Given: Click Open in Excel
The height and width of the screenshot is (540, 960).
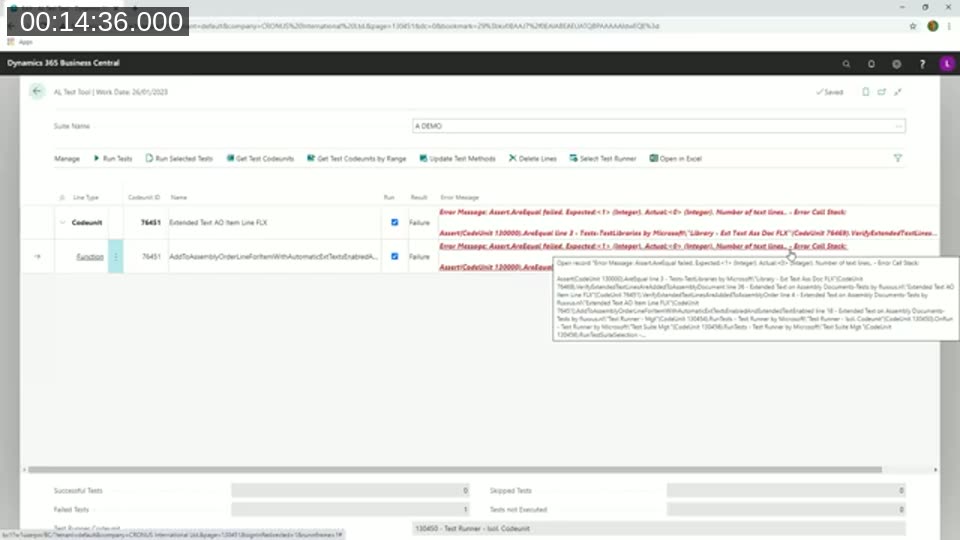Looking at the screenshot, I should 675,159.
